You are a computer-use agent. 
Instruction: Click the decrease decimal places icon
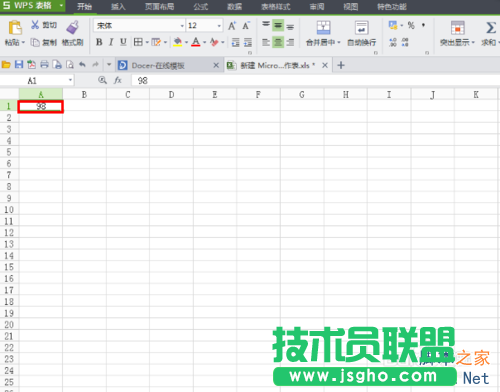405,42
